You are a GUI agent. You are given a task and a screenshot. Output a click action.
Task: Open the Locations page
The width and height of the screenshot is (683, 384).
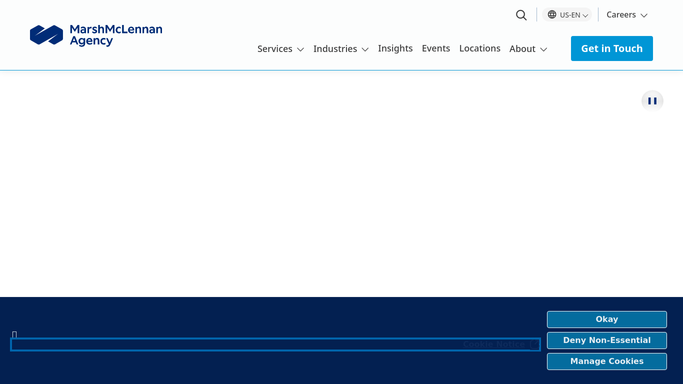480,48
